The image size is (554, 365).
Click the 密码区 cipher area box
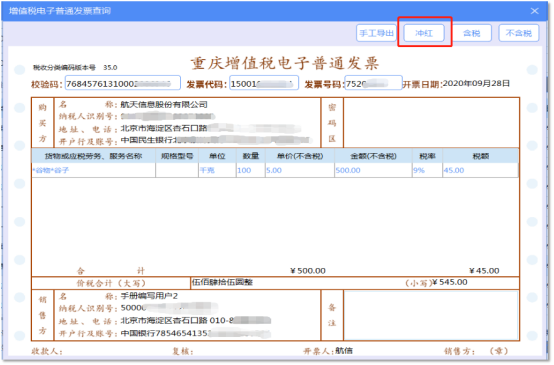[x=431, y=123]
